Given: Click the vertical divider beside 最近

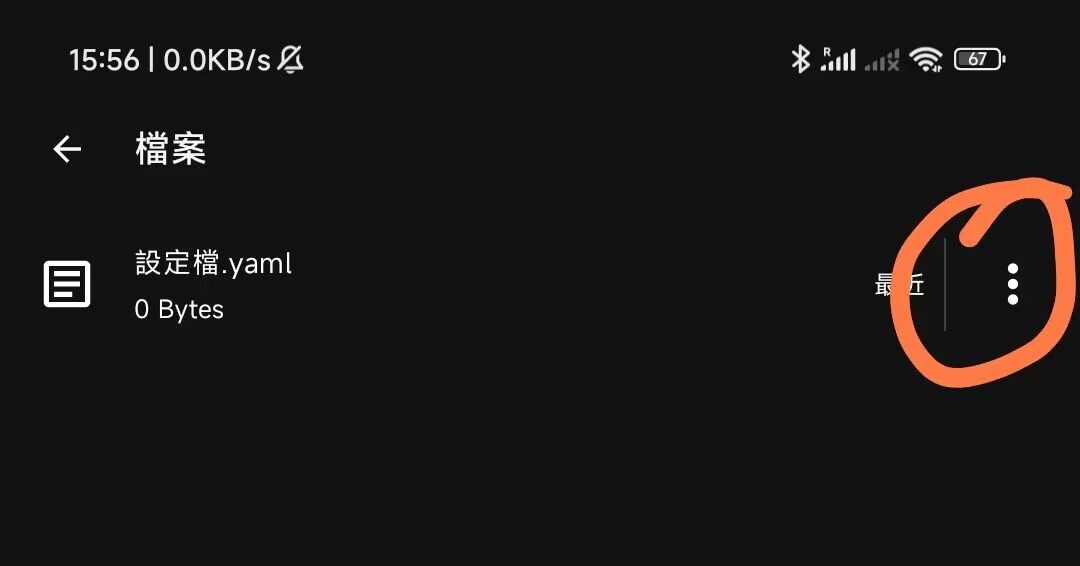Looking at the screenshot, I should click(x=945, y=285).
